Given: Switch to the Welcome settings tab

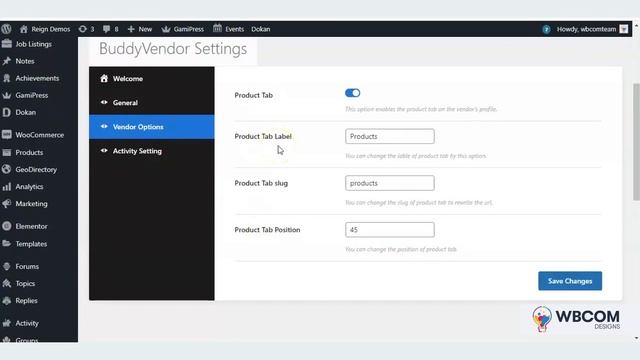Looking at the screenshot, I should click(x=151, y=79).
